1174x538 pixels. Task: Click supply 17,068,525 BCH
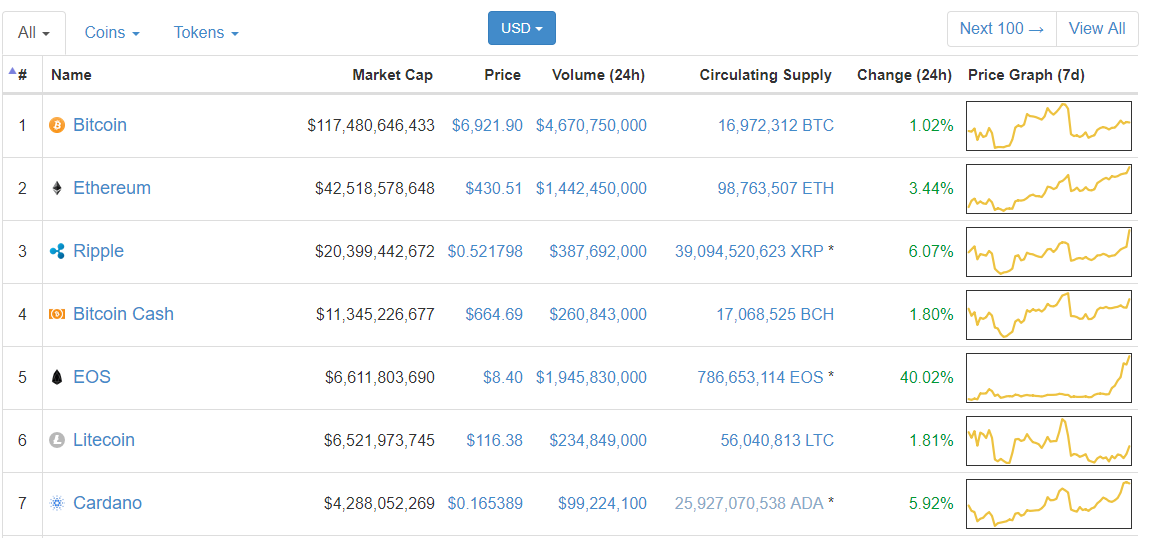point(776,314)
